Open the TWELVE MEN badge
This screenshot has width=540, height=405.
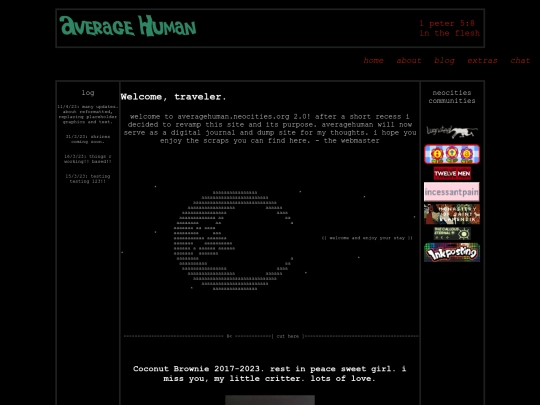452,173
